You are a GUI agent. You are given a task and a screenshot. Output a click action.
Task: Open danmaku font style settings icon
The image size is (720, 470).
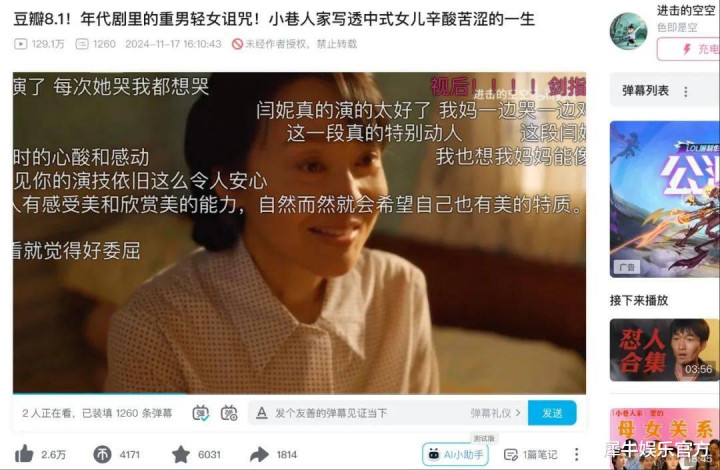click(x=262, y=413)
